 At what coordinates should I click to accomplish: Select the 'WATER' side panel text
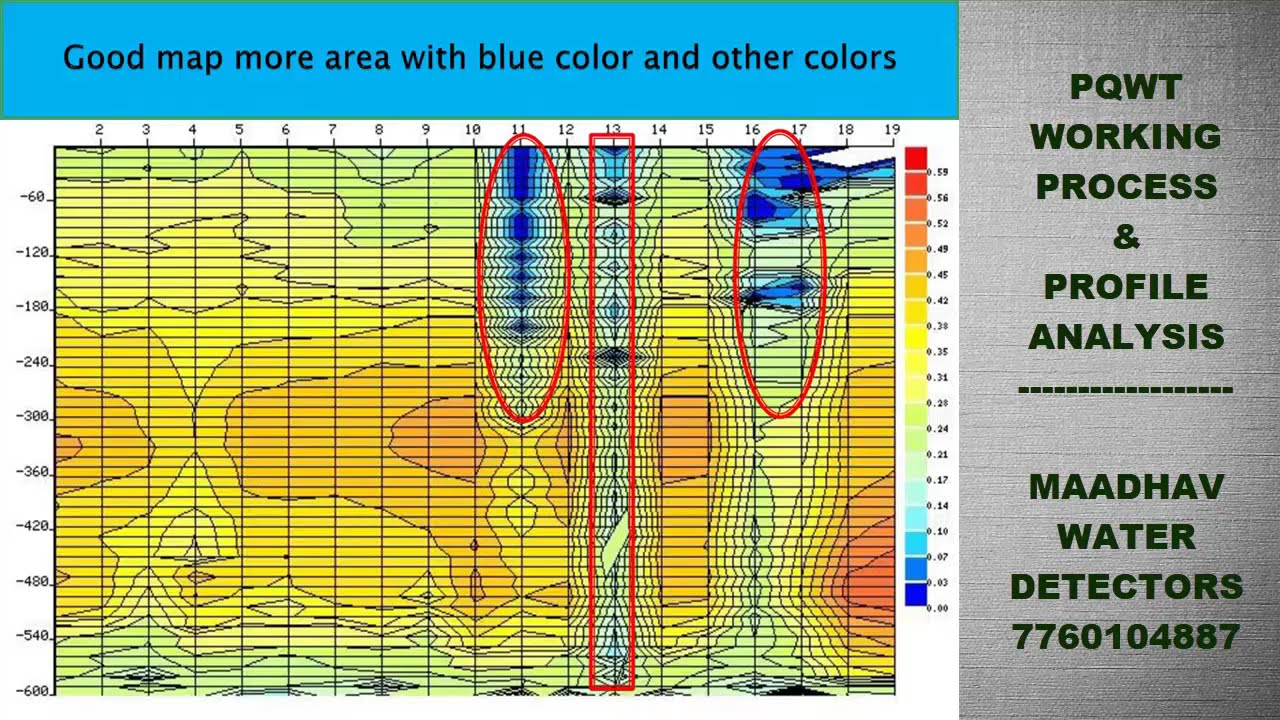pos(1125,537)
